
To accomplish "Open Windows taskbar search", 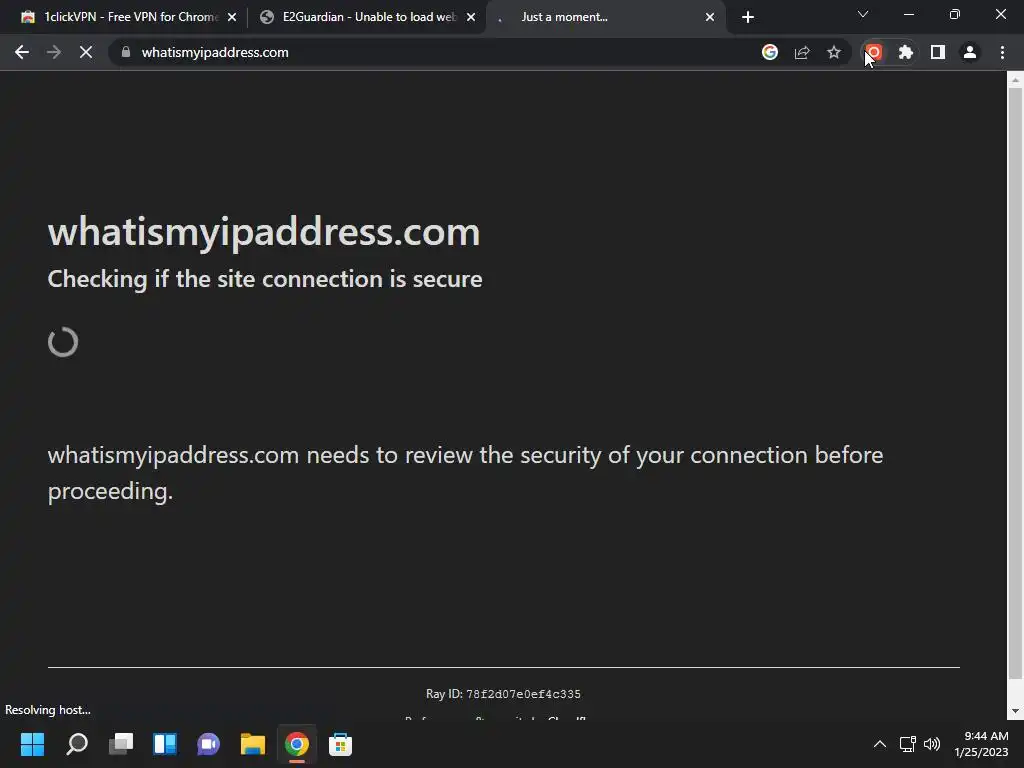I will point(77,744).
